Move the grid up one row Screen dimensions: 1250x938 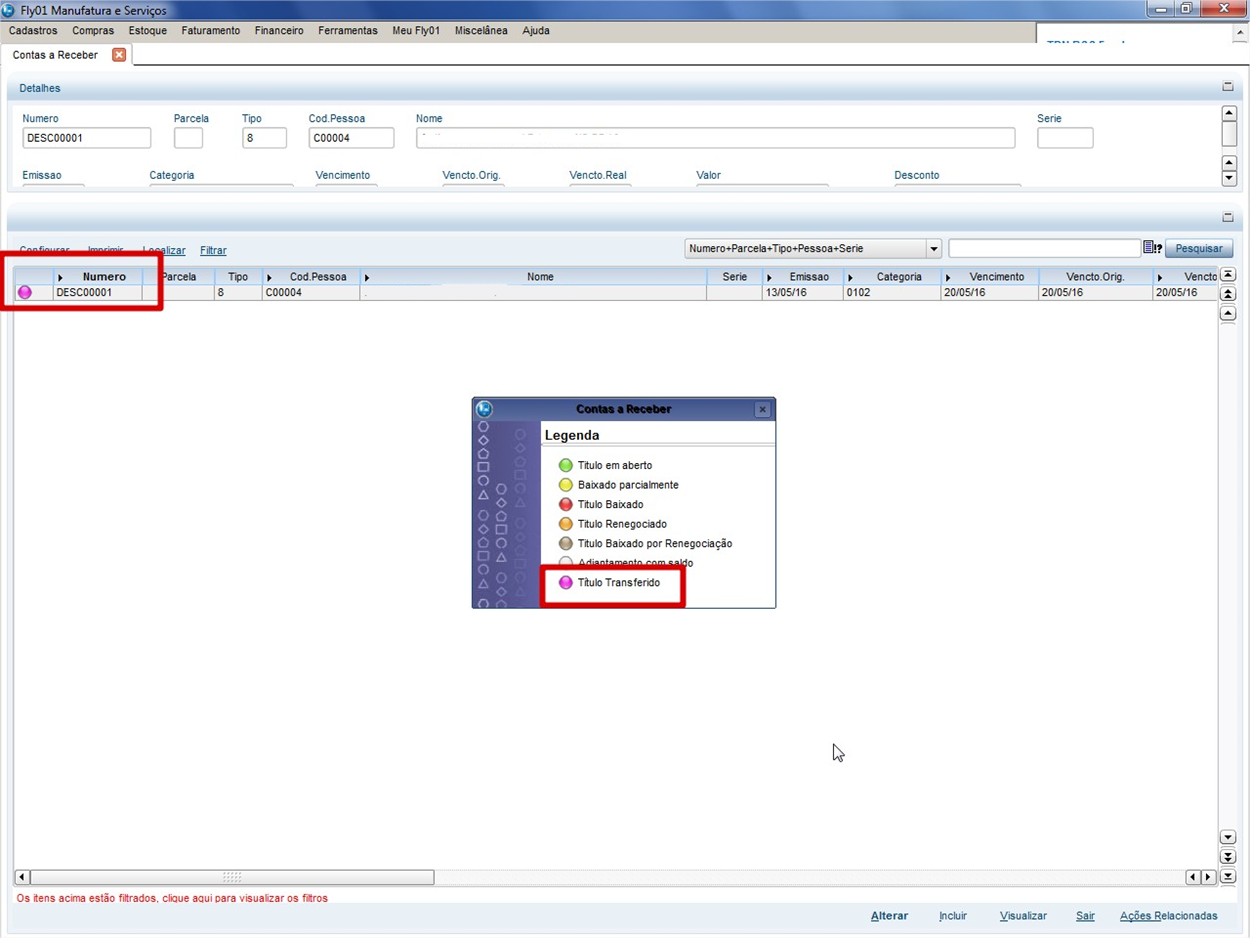point(1229,313)
